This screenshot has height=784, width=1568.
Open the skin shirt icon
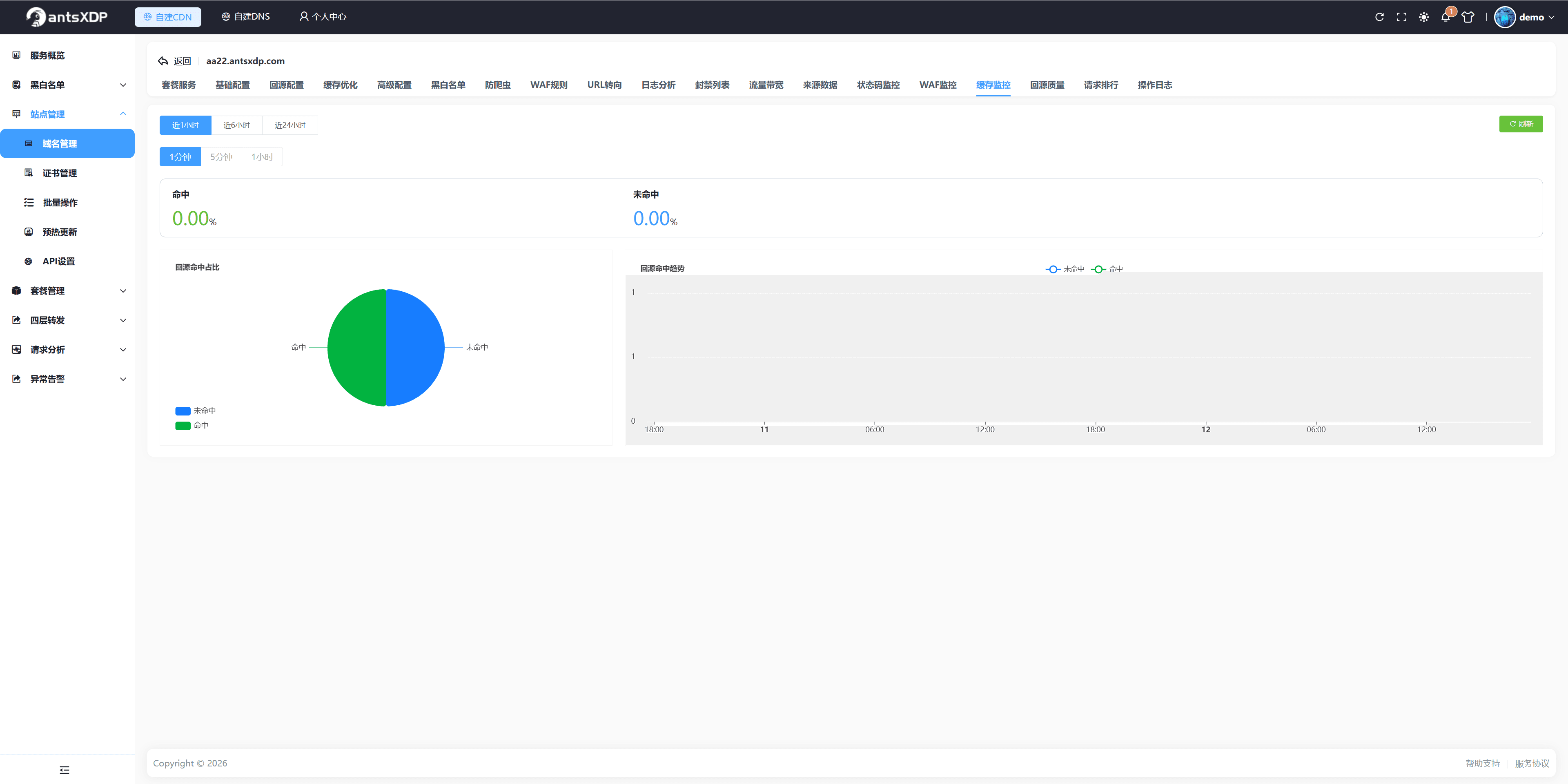[1468, 17]
